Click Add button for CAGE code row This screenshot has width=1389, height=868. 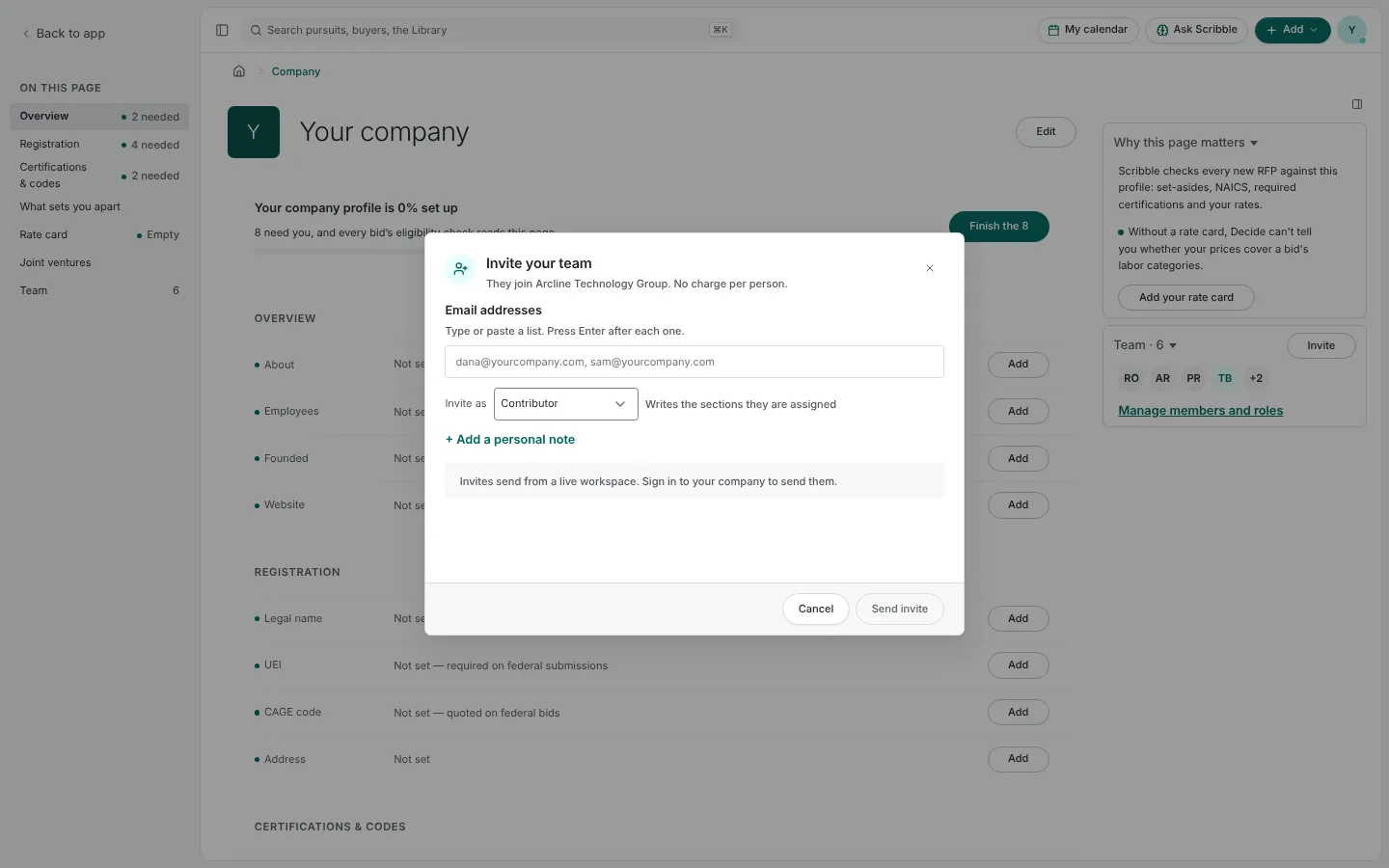point(1019,713)
